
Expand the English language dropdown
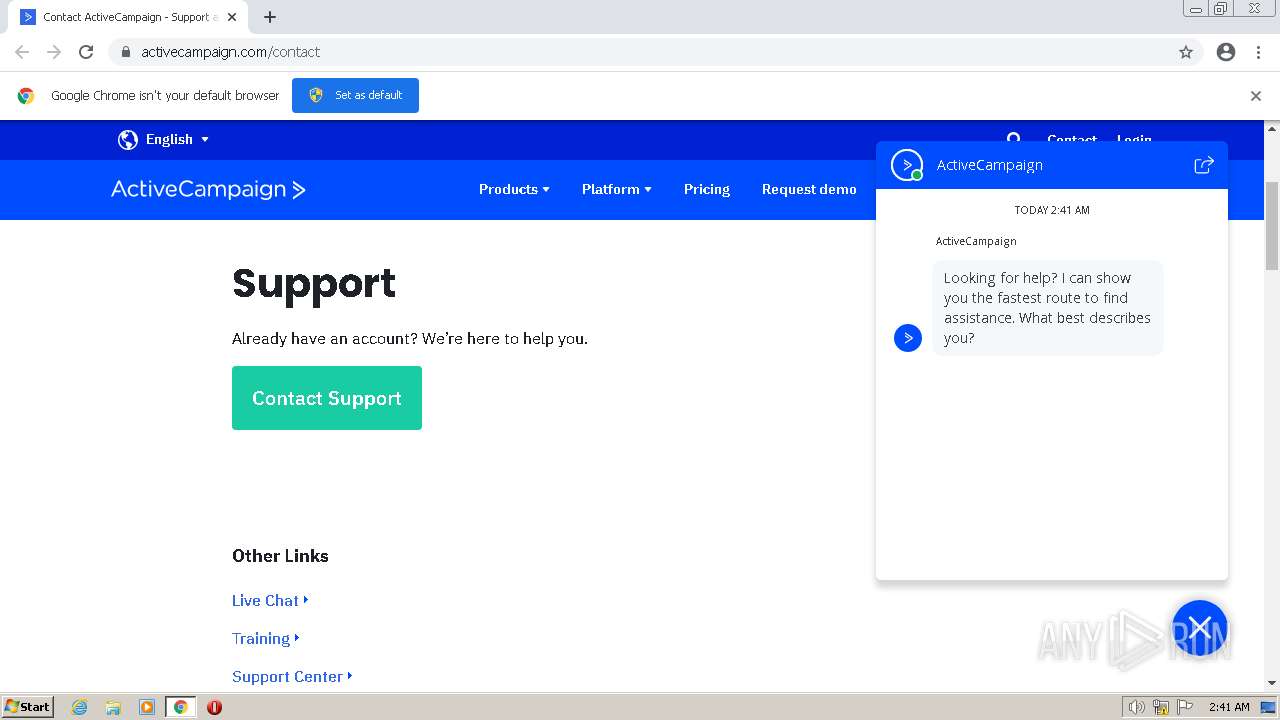click(x=177, y=140)
